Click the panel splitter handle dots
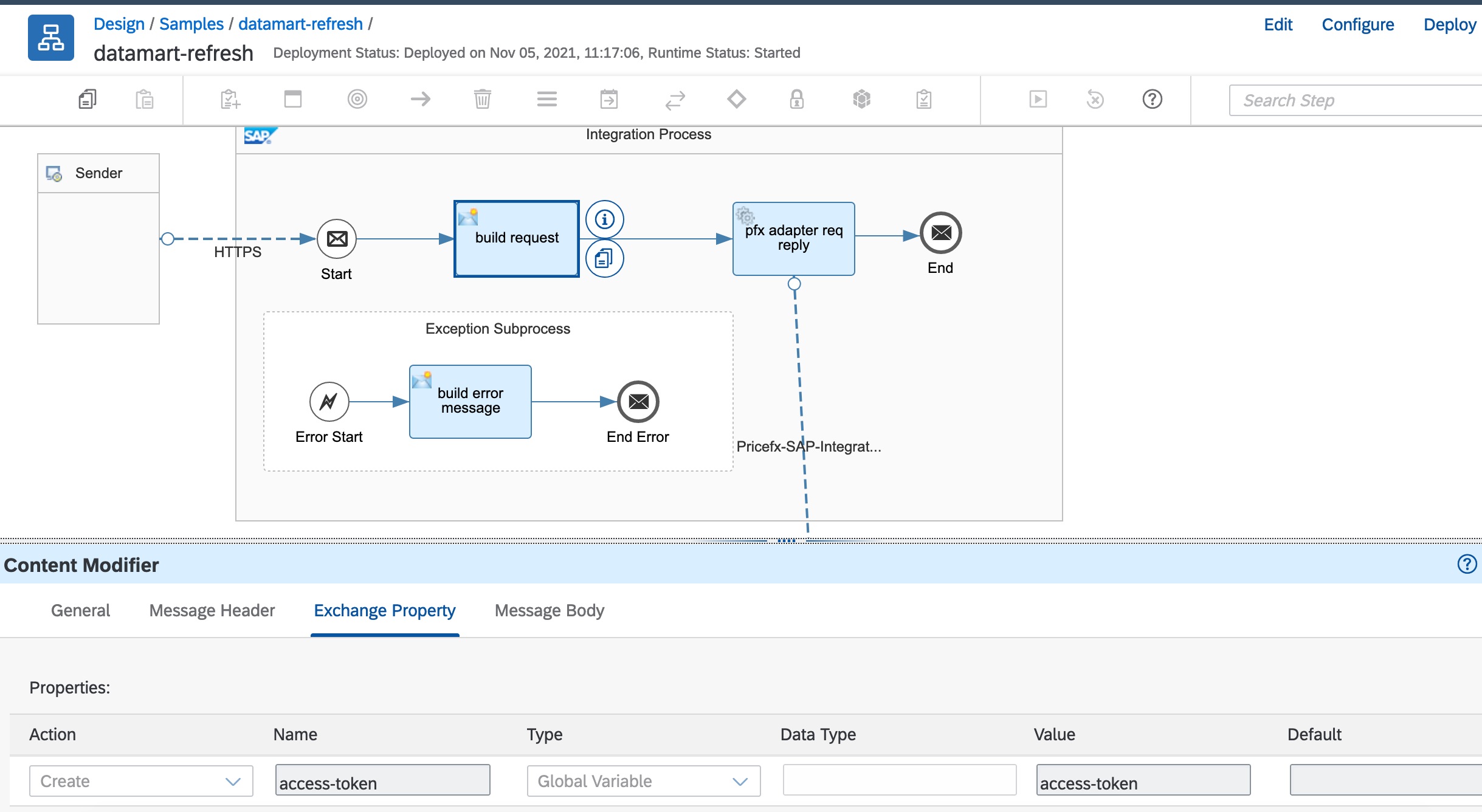Image resolution: width=1482 pixels, height=812 pixels. point(786,540)
